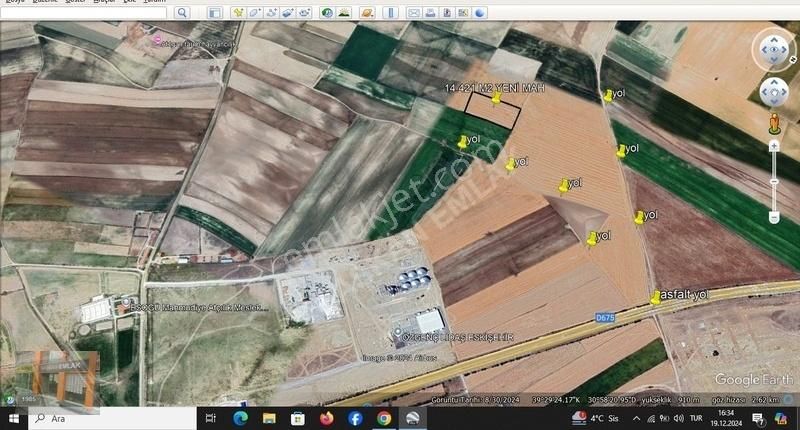Click the TUR language indicator
Image resolution: width=800 pixels, height=430 pixels.
click(x=696, y=418)
